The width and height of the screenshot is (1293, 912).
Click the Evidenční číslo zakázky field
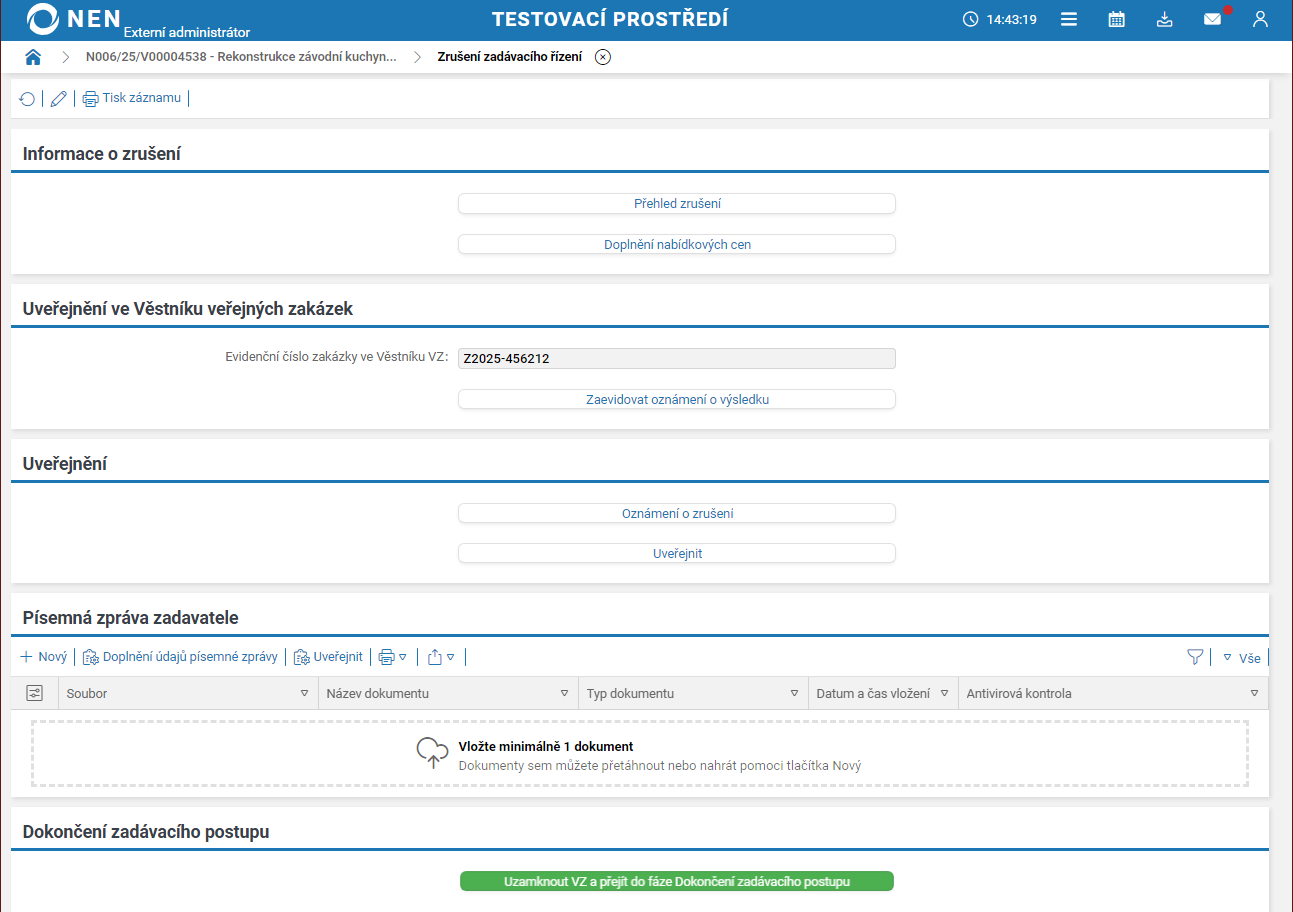677,358
